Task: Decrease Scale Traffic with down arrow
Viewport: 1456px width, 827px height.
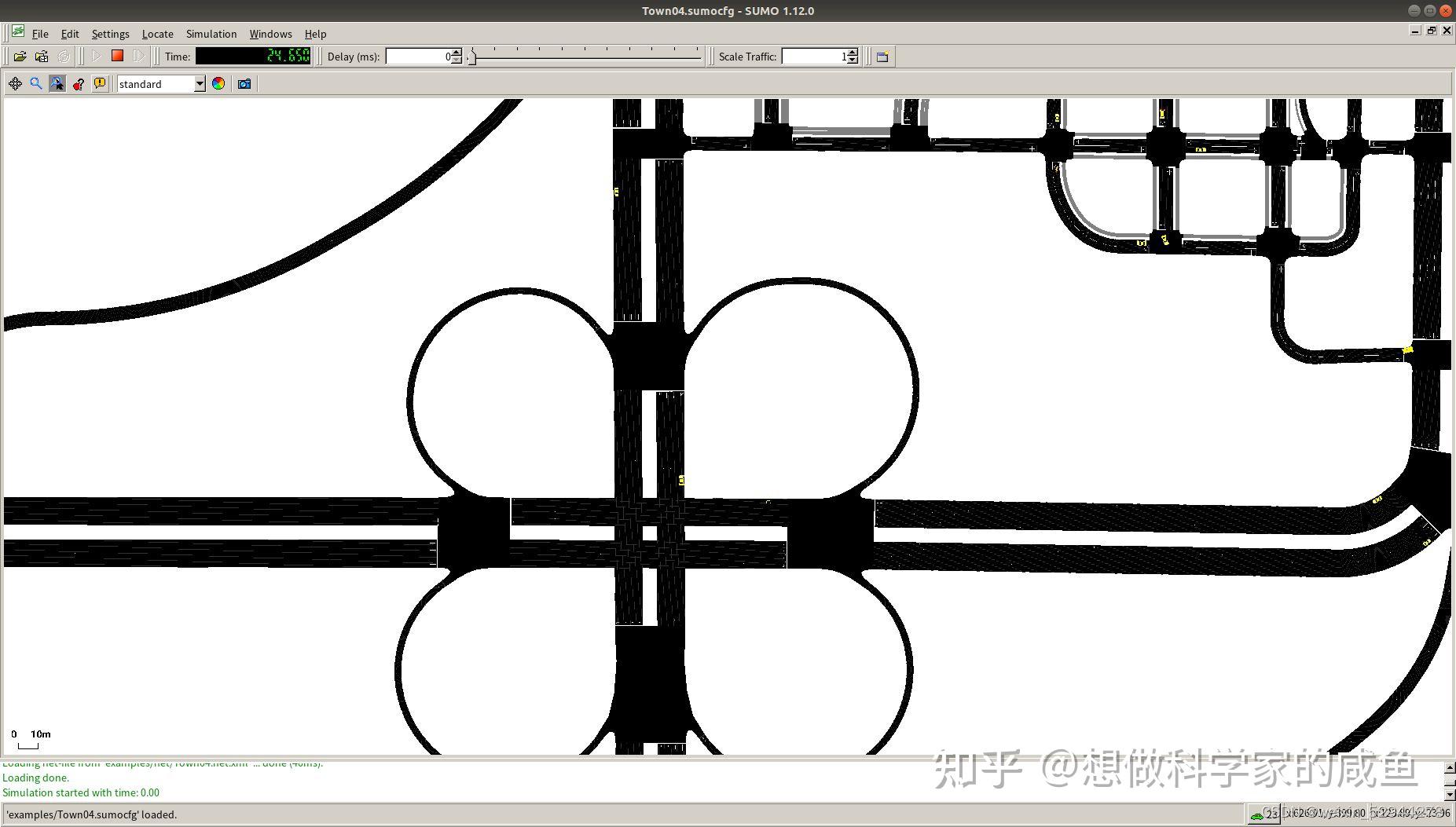Action: point(853,60)
